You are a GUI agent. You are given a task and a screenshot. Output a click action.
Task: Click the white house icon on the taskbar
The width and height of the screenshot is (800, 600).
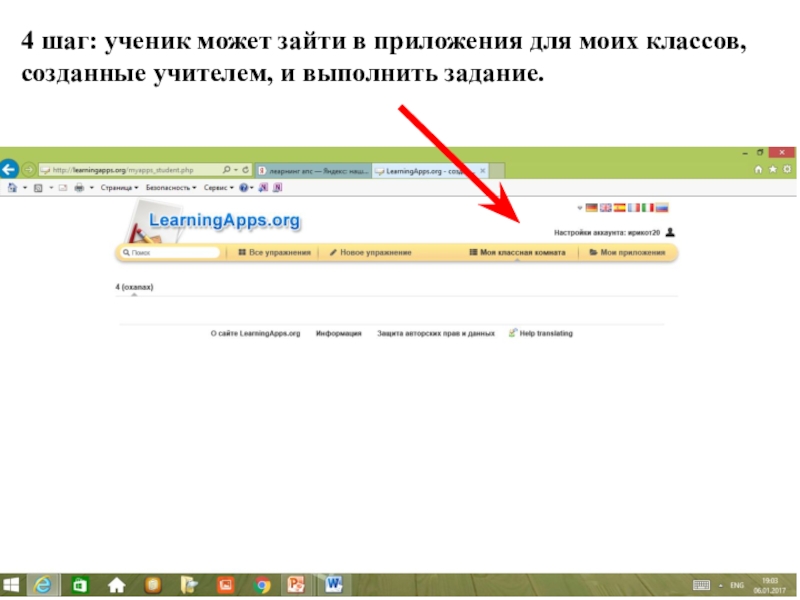click(116, 585)
